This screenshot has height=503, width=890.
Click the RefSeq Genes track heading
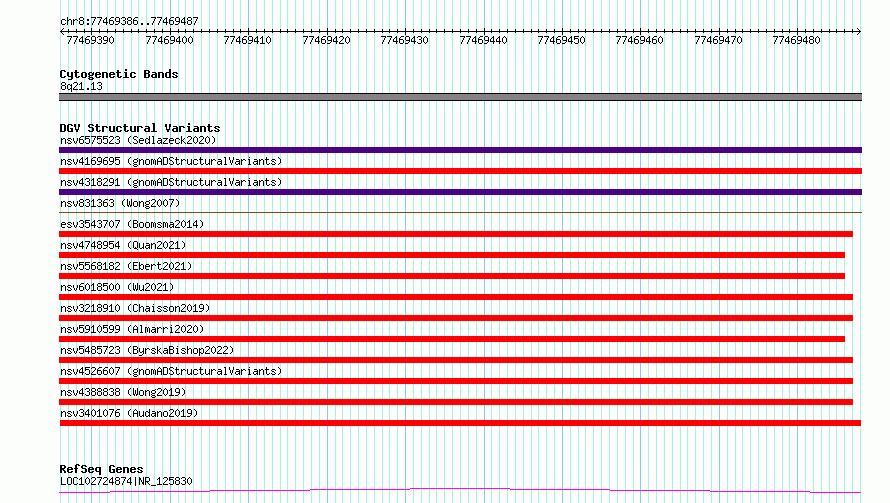point(101,470)
